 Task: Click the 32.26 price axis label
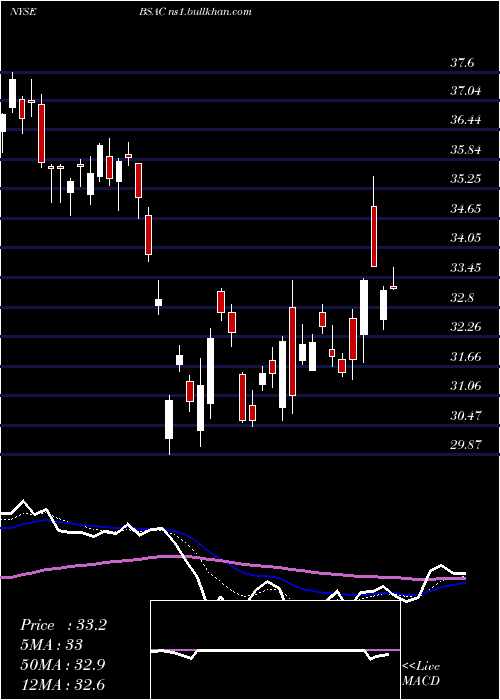466,327
